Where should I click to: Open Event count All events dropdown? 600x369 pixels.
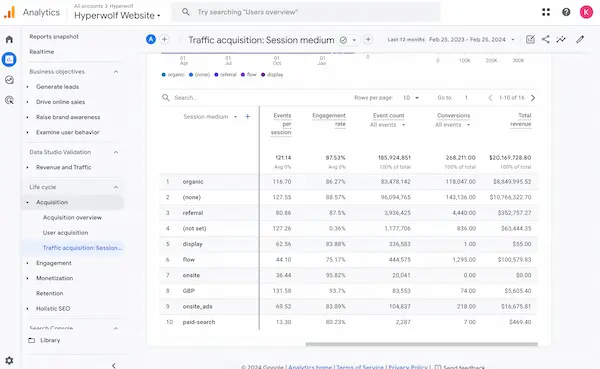coord(387,125)
